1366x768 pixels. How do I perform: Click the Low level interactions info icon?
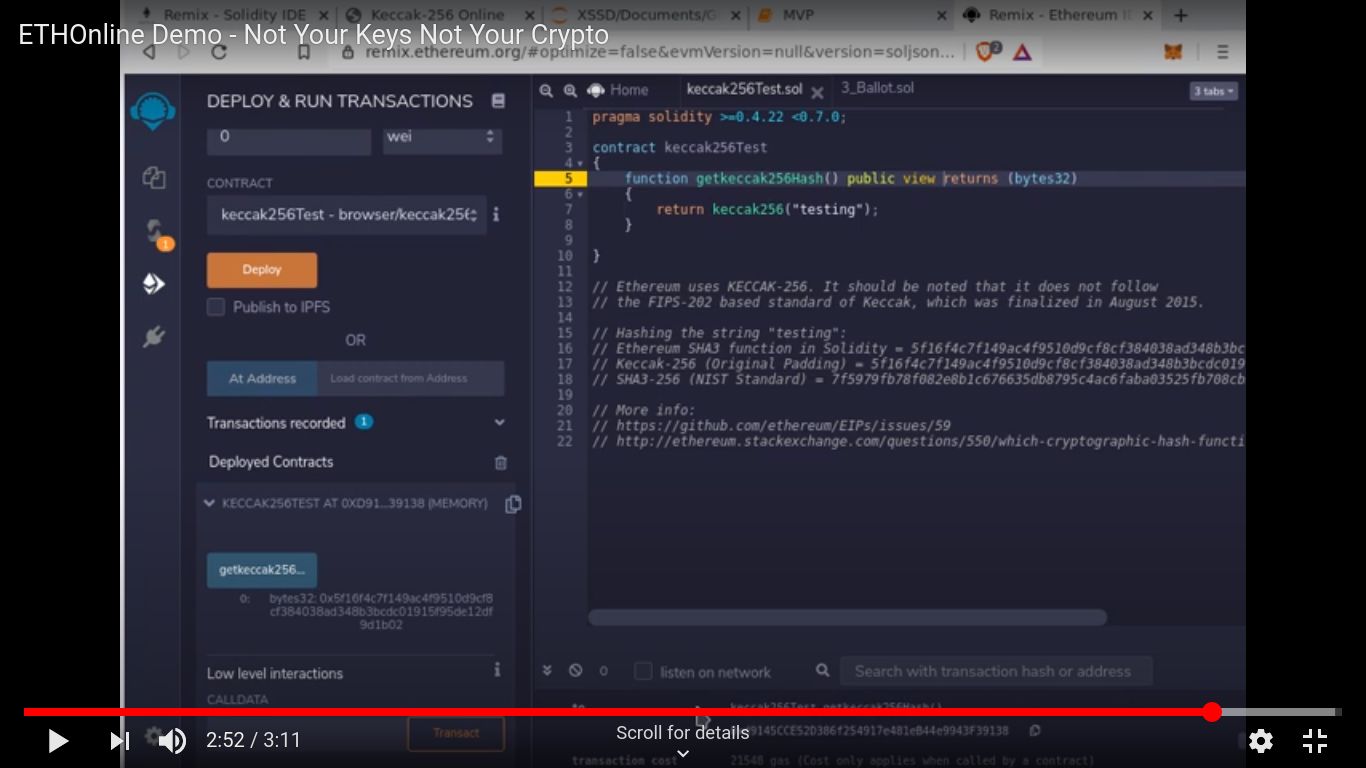(x=497, y=671)
